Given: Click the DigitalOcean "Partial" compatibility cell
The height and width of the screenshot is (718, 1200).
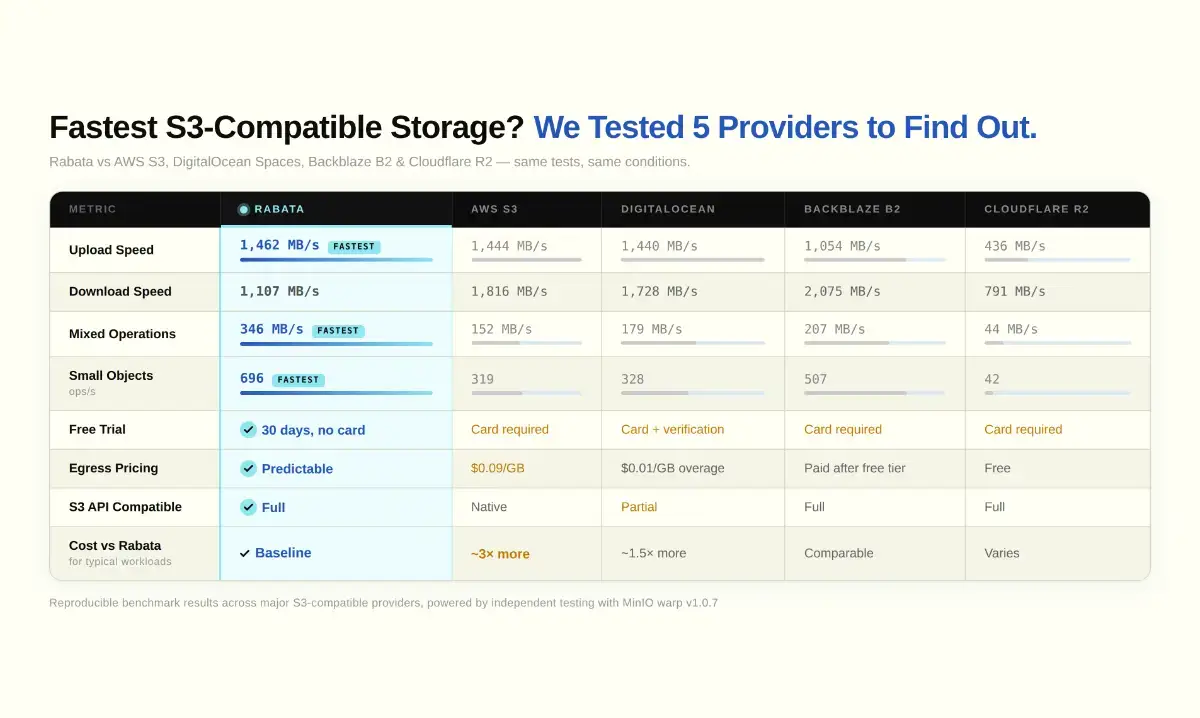Looking at the screenshot, I should tap(639, 507).
